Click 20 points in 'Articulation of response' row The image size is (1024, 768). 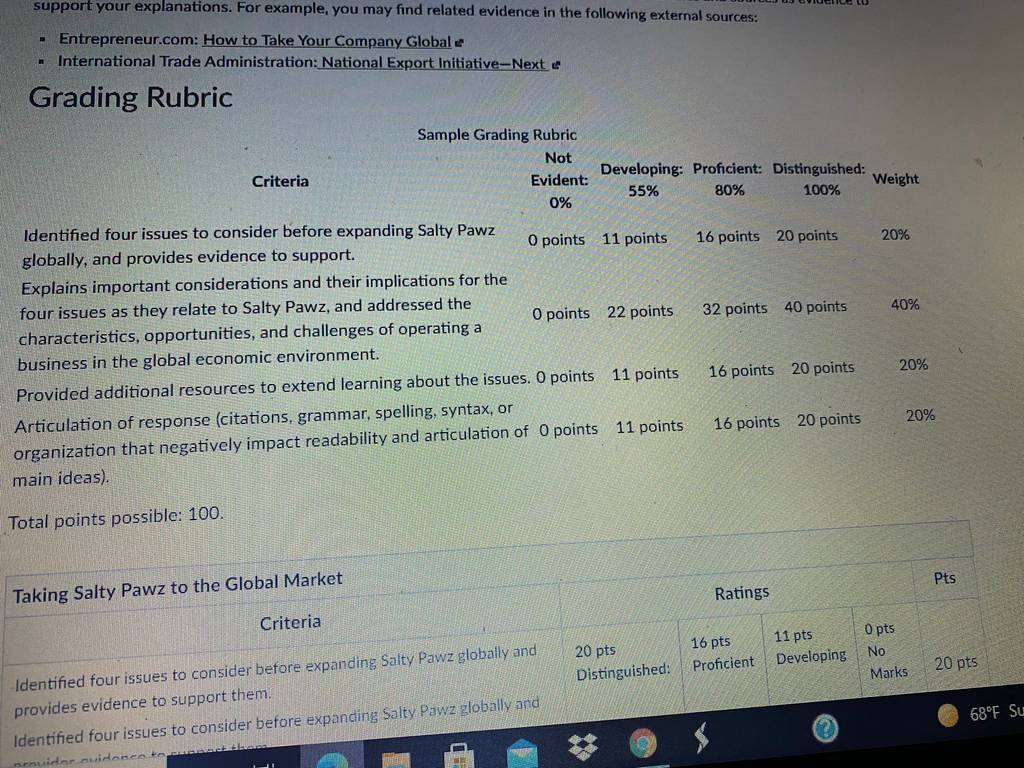click(829, 419)
